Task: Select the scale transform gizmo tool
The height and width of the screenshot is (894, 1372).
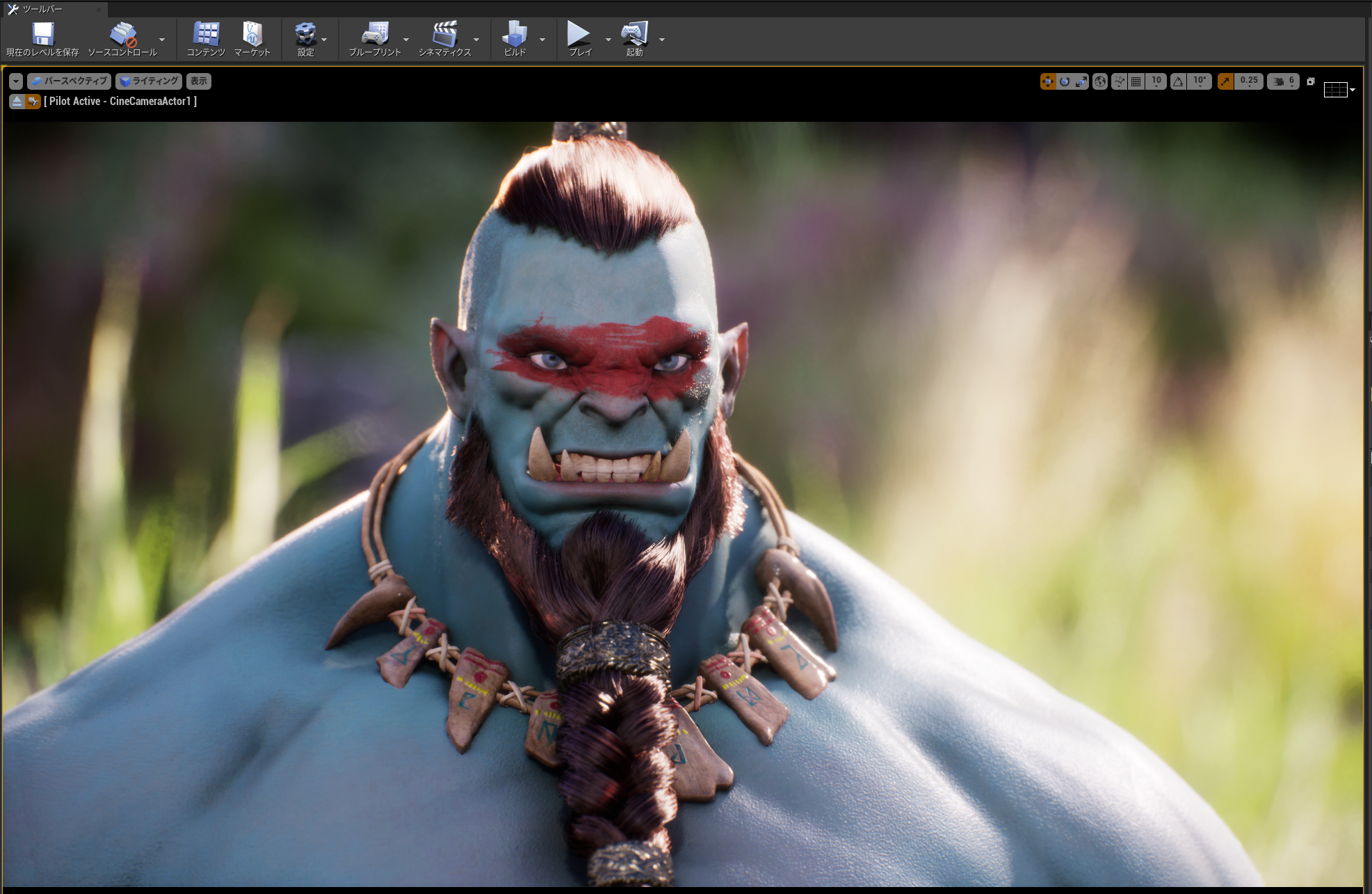Action: (x=1081, y=81)
